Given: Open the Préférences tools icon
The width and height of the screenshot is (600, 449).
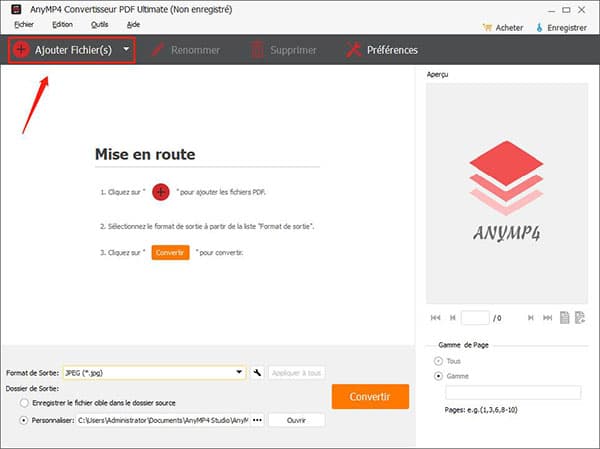Looking at the screenshot, I should tap(353, 49).
